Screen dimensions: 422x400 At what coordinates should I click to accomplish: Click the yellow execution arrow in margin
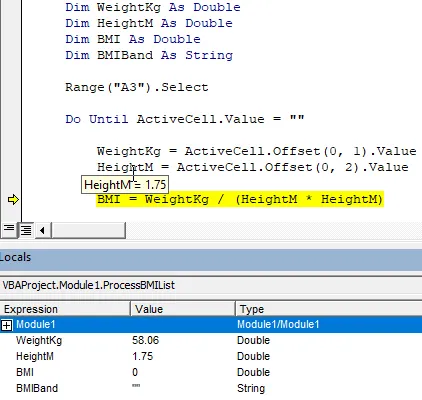point(13,200)
